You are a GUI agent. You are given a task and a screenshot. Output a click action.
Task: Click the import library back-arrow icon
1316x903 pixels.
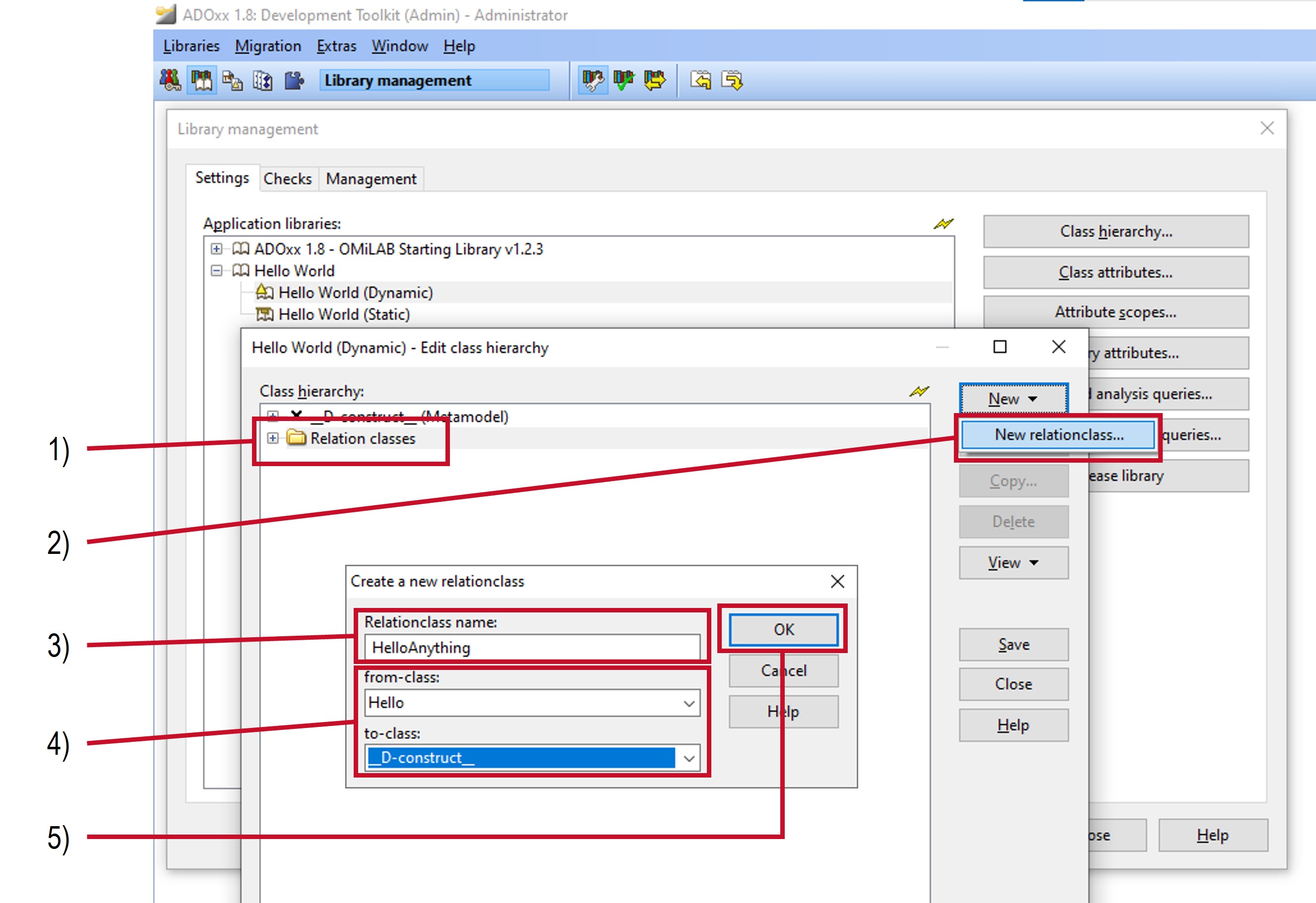tap(701, 80)
